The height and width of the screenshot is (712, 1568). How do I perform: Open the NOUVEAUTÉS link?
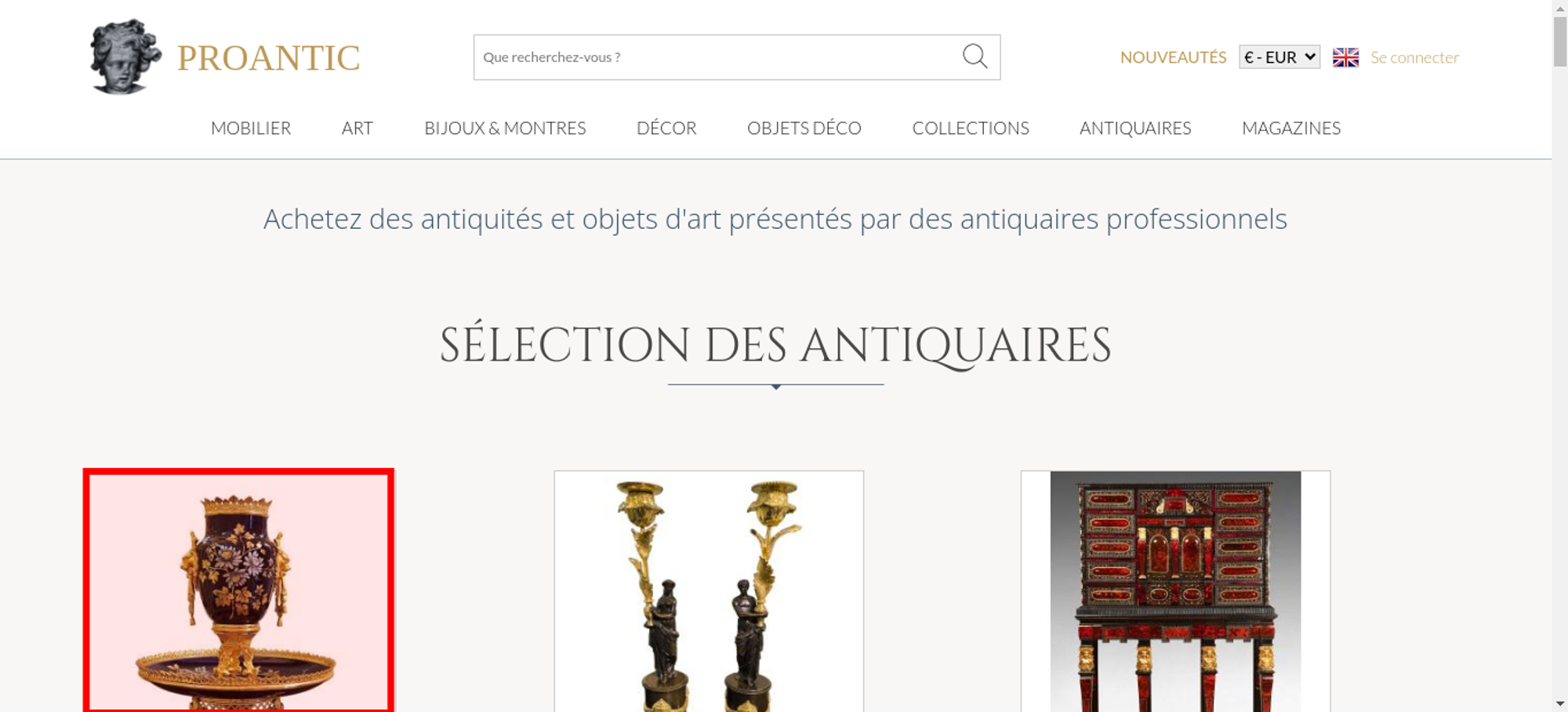1173,57
